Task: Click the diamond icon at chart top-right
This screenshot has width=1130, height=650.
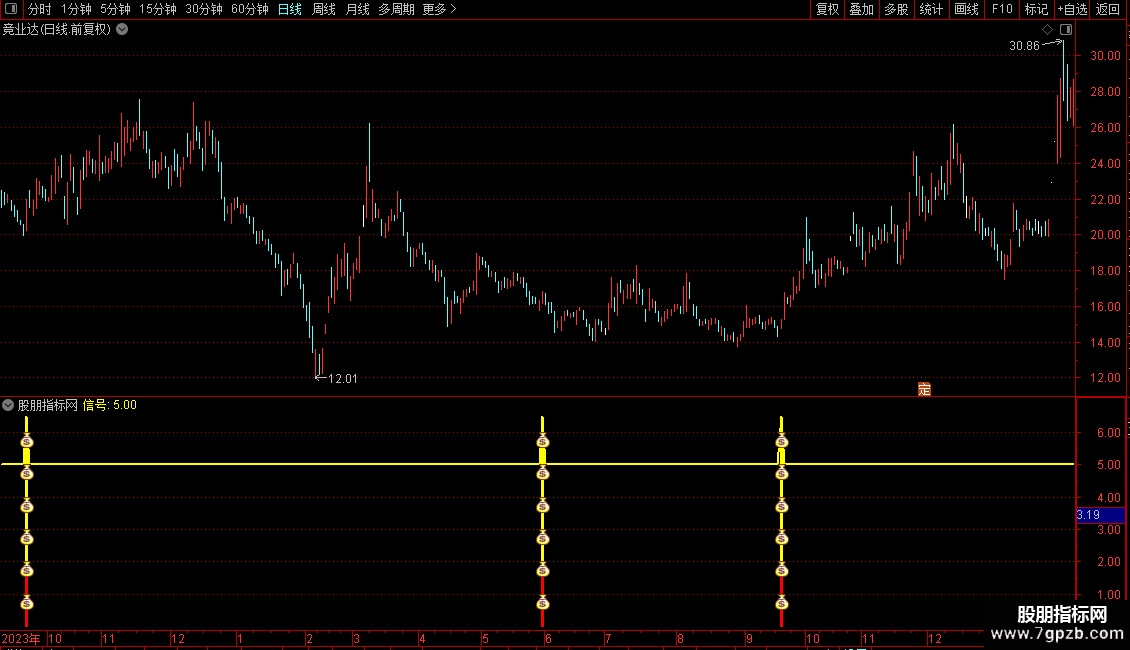Action: [1047, 30]
